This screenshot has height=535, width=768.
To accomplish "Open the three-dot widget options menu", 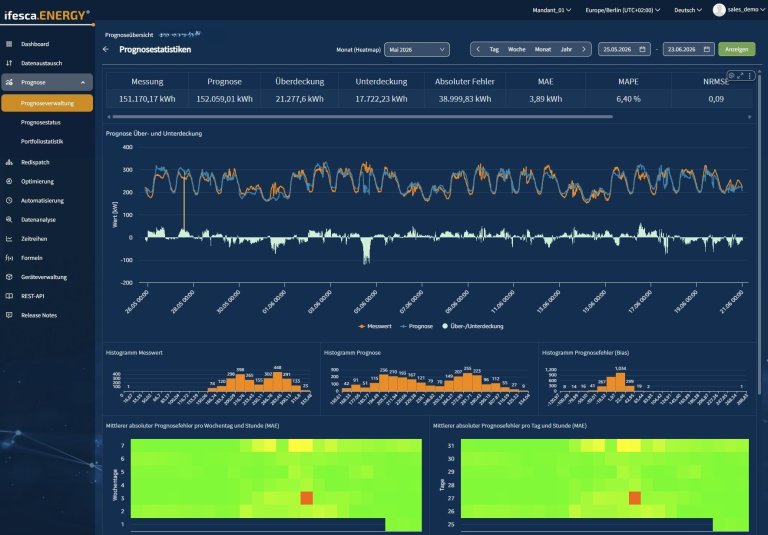I will 749,75.
